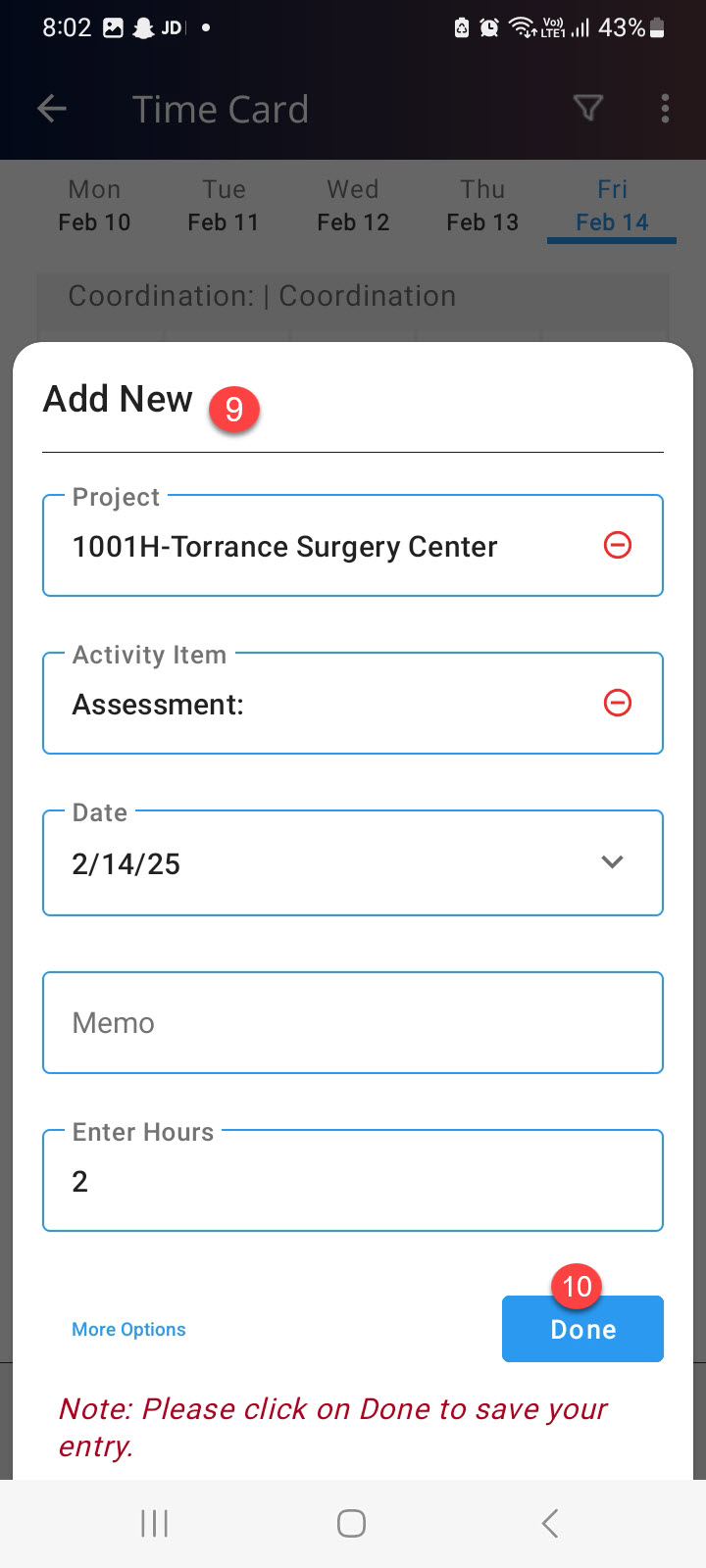Focus the Memo text field
Viewport: 706px width, 1568px height.
[x=353, y=1022]
